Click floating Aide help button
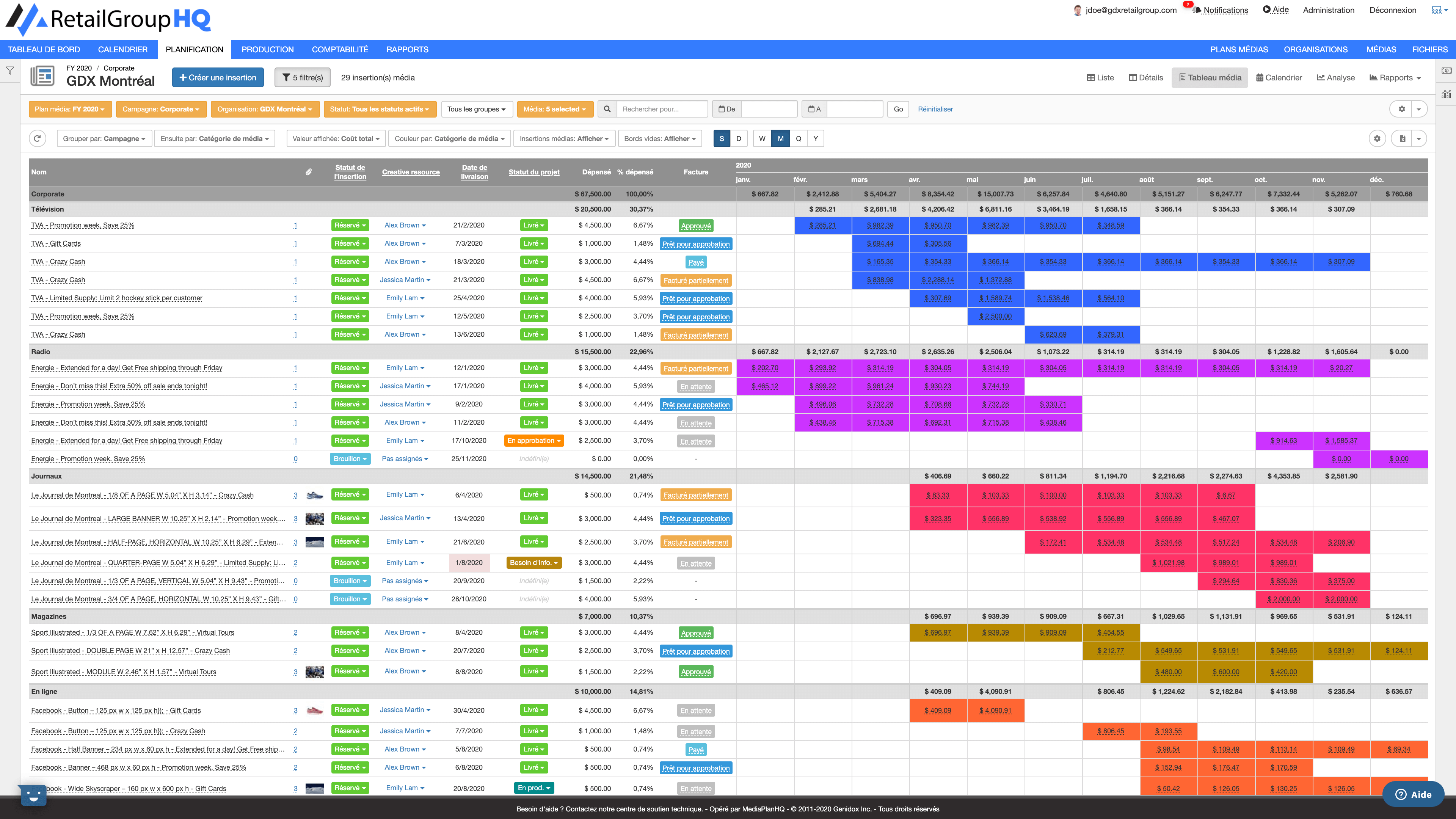 [1413, 794]
